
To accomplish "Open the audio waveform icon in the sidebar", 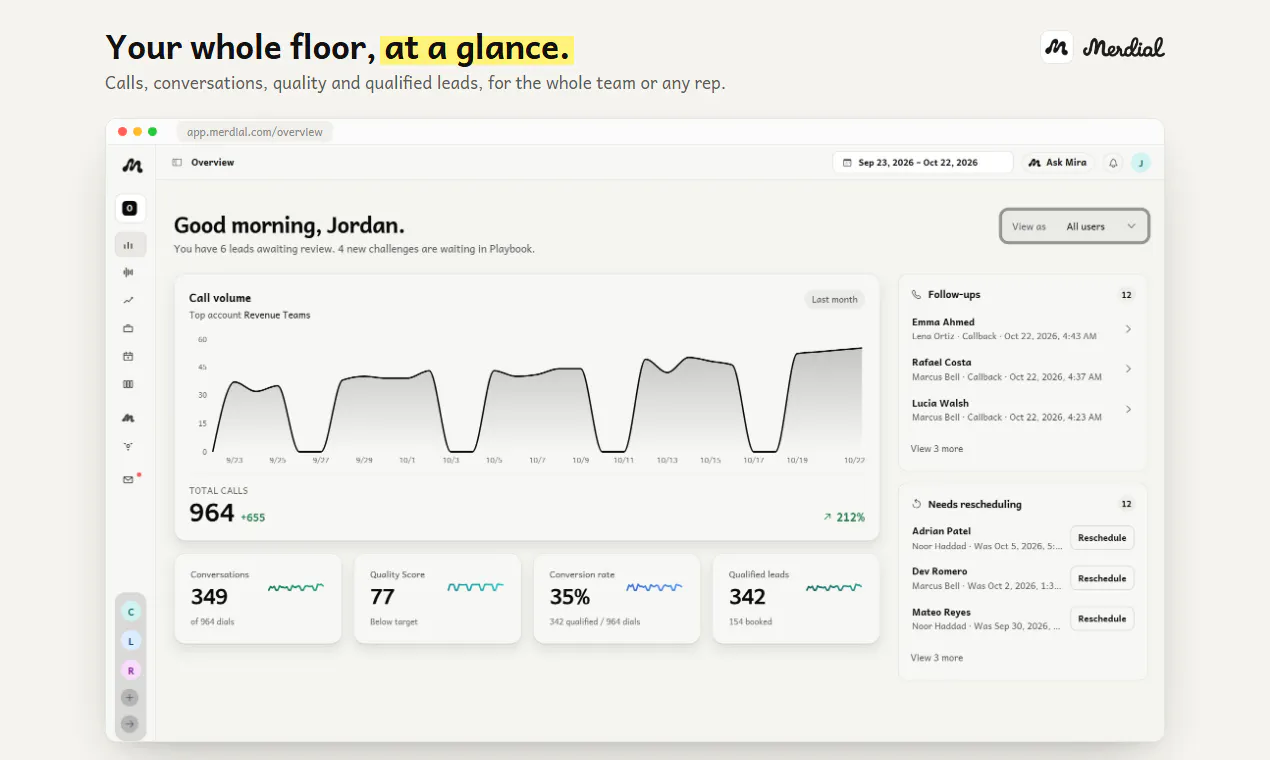I will pos(128,272).
